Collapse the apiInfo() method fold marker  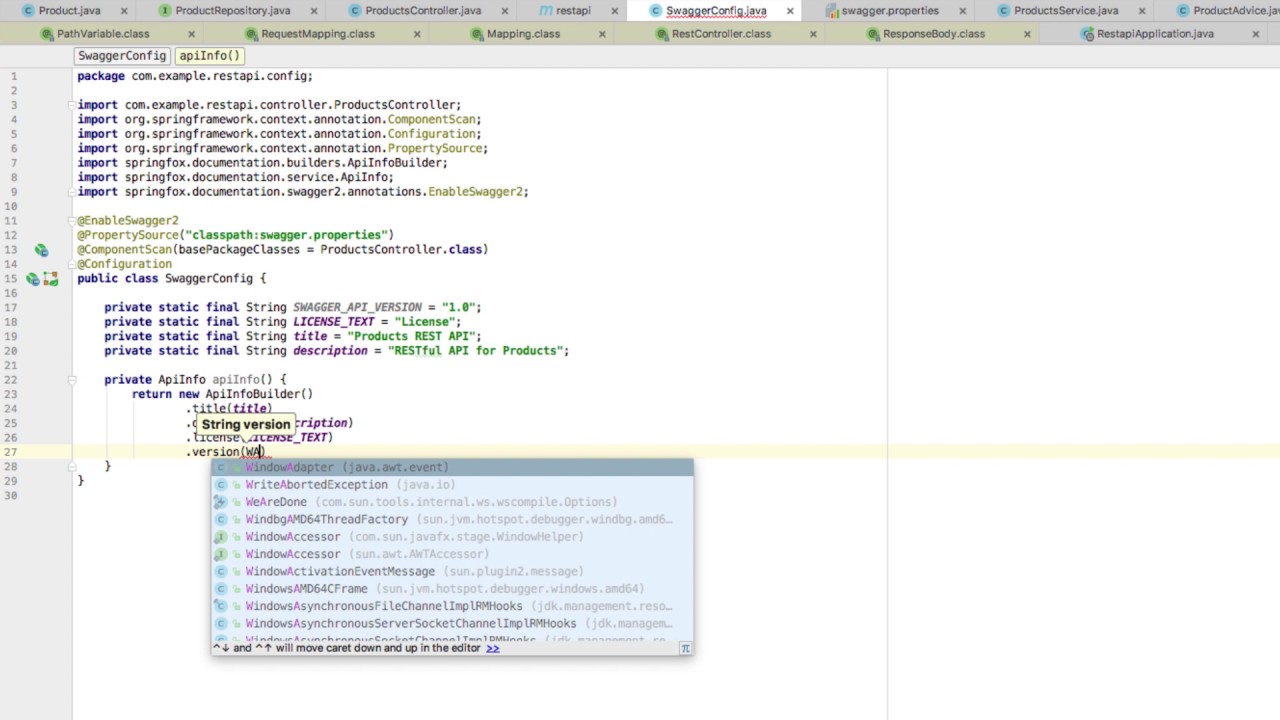tap(72, 380)
